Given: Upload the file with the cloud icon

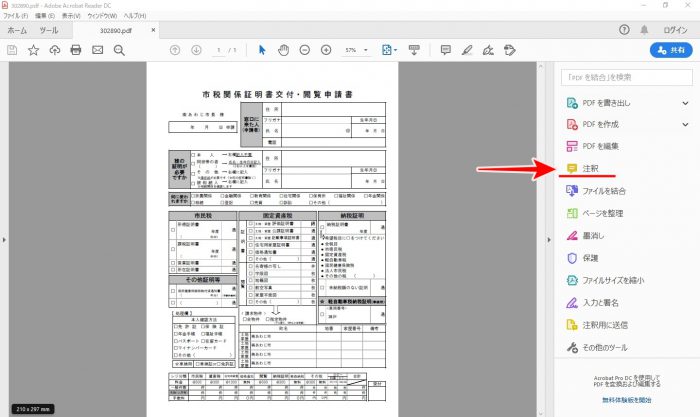Looking at the screenshot, I should pos(54,50).
